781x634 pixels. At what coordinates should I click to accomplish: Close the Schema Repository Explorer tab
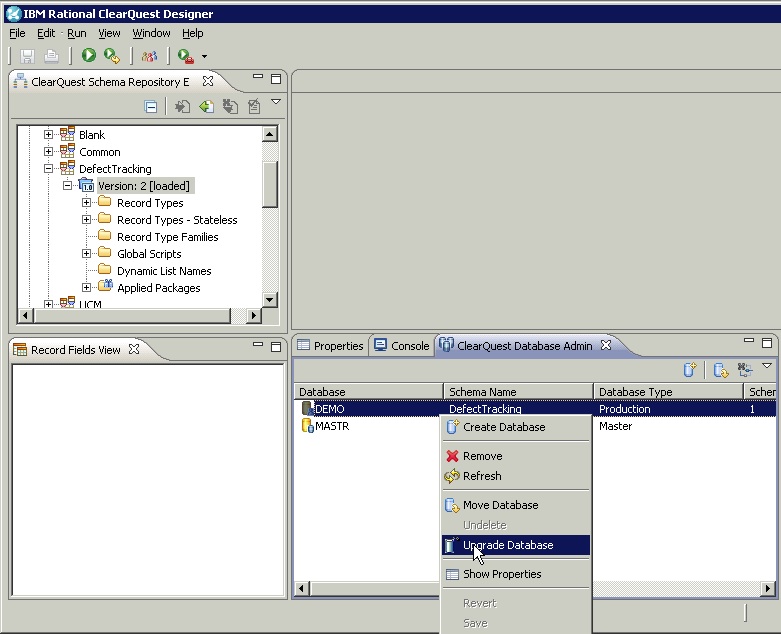(208, 81)
